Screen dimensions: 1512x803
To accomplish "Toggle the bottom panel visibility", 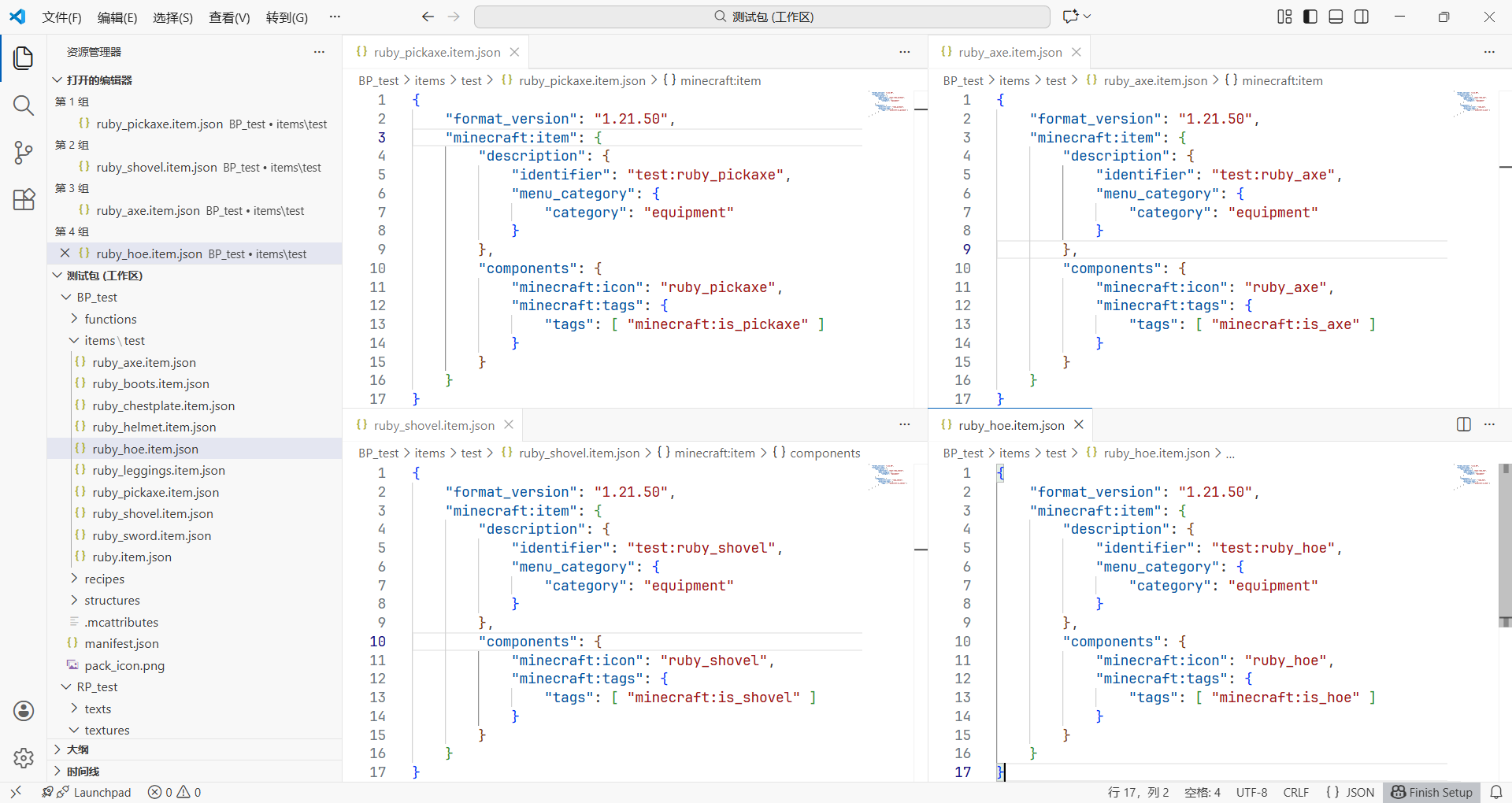I will (1336, 17).
